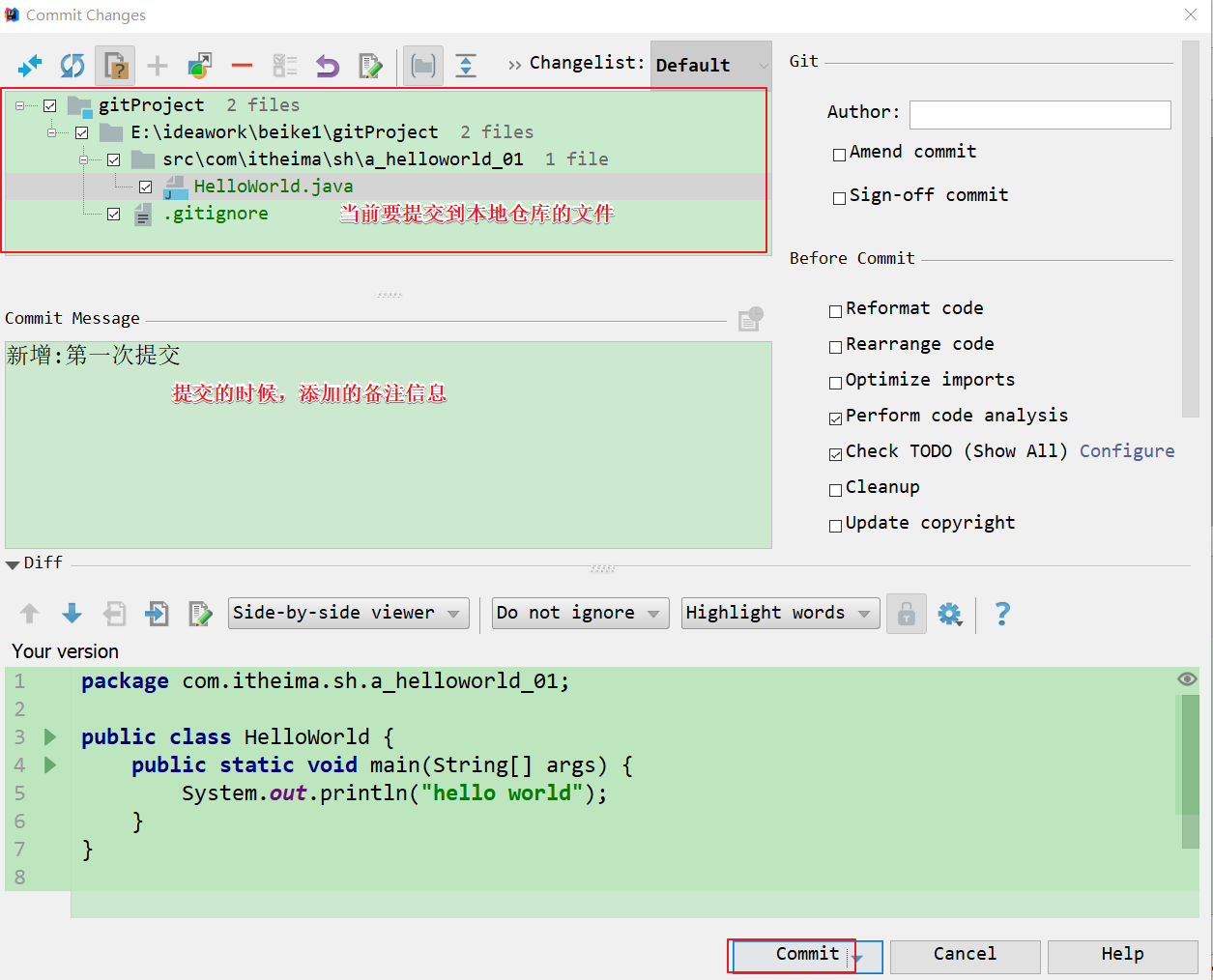Open the diff settings gear icon
The width and height of the screenshot is (1213, 980).
tap(950, 614)
